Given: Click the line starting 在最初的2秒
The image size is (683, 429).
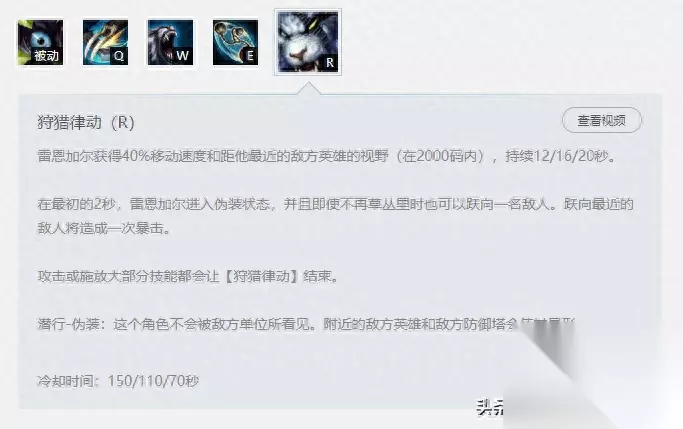Looking at the screenshot, I should [335, 204].
